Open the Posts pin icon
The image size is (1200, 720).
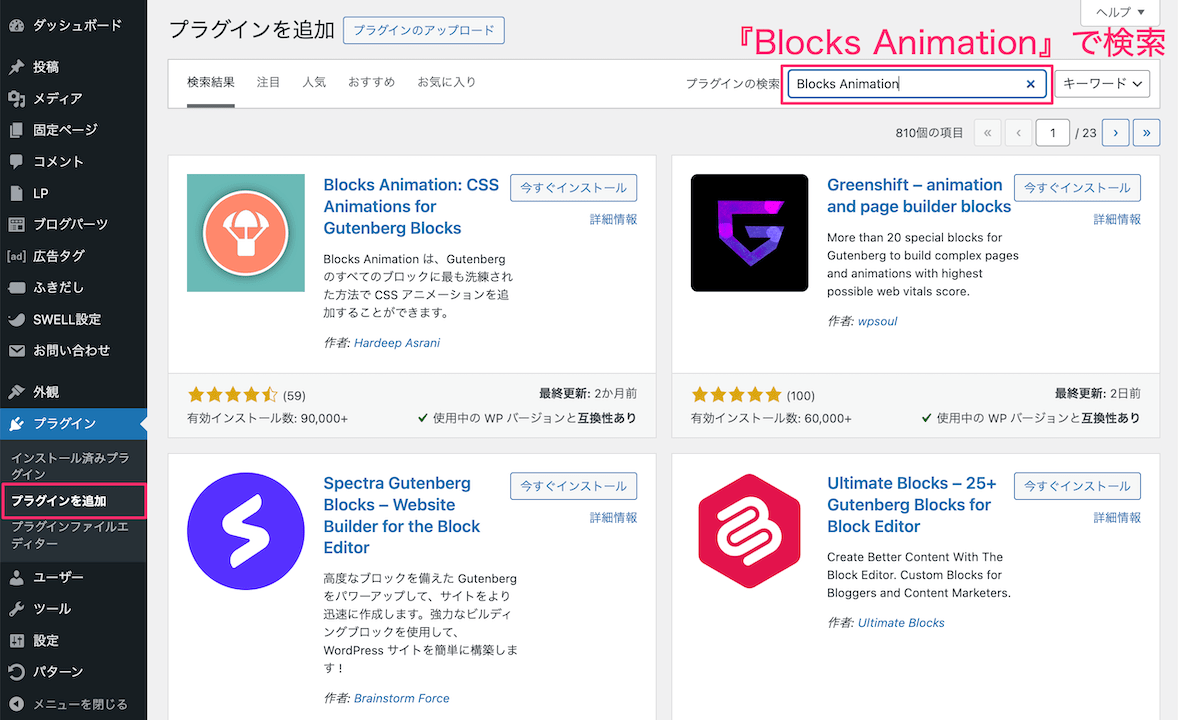pyautogui.click(x=16, y=67)
